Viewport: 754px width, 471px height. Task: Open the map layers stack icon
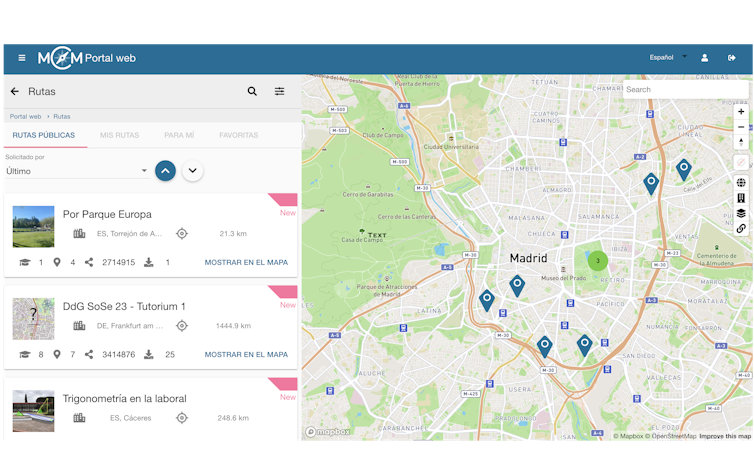[x=741, y=213]
